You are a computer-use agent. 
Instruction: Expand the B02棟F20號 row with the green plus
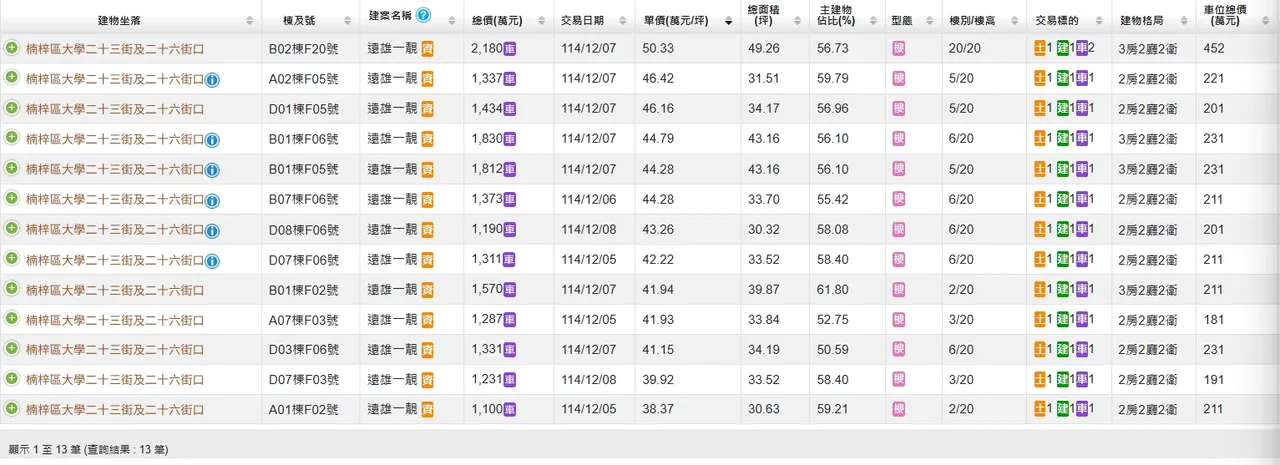(x=12, y=48)
